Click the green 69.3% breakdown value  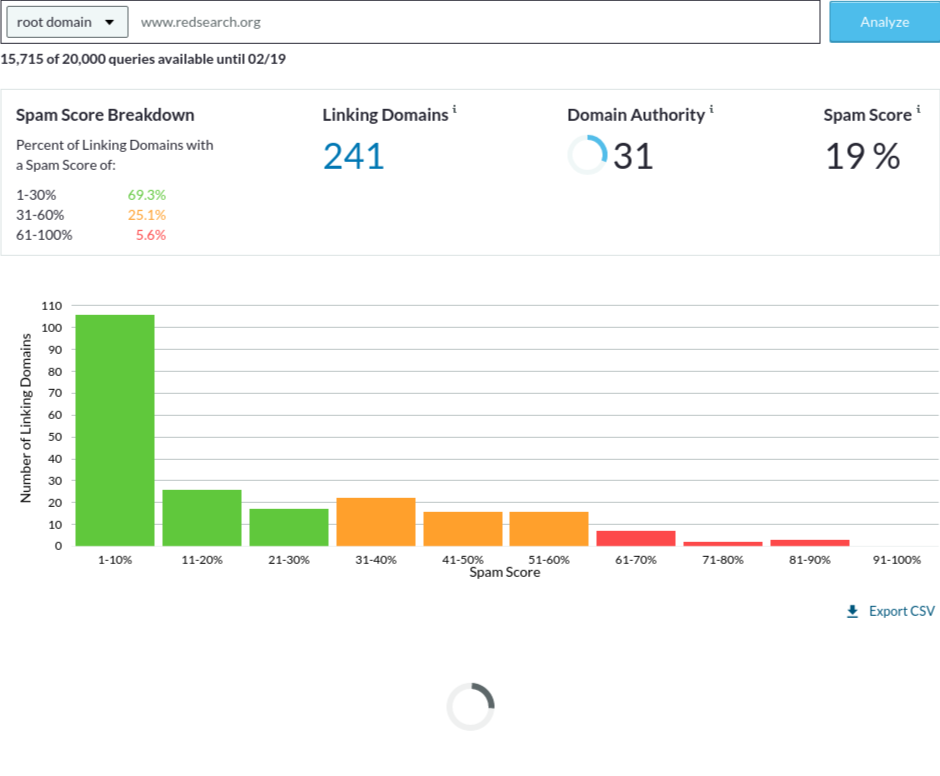click(146, 195)
